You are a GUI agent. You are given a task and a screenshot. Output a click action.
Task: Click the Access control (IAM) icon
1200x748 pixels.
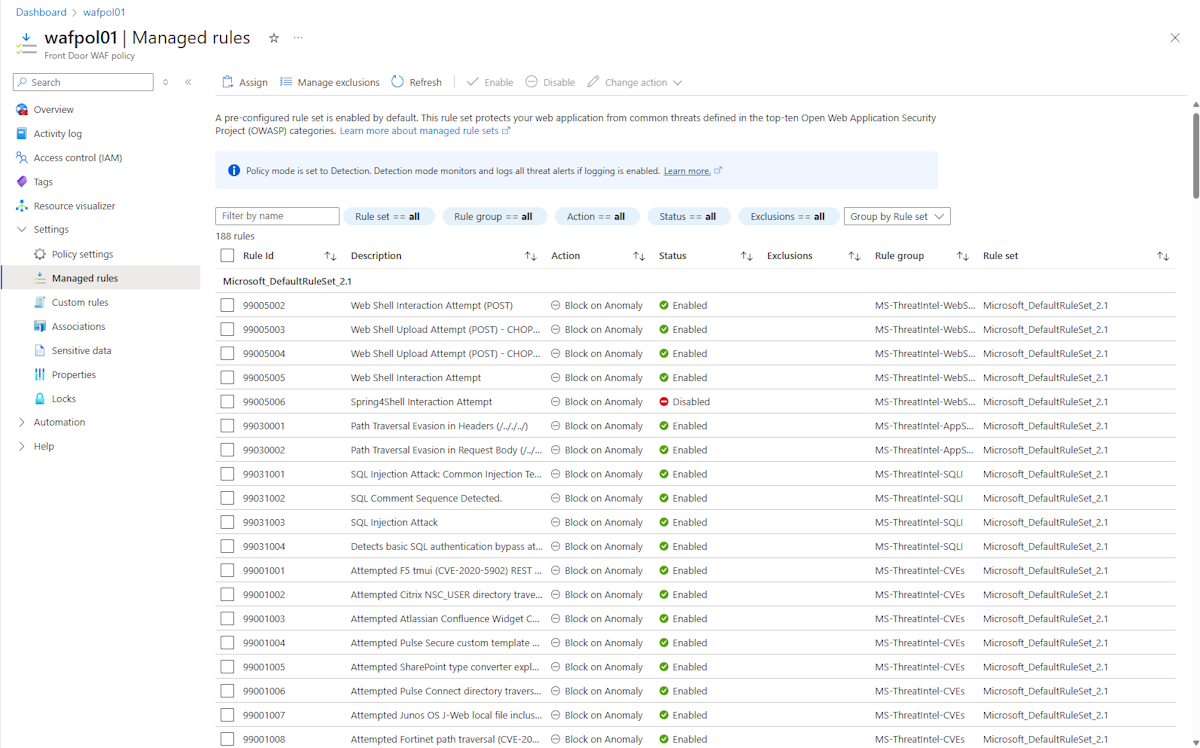point(22,158)
